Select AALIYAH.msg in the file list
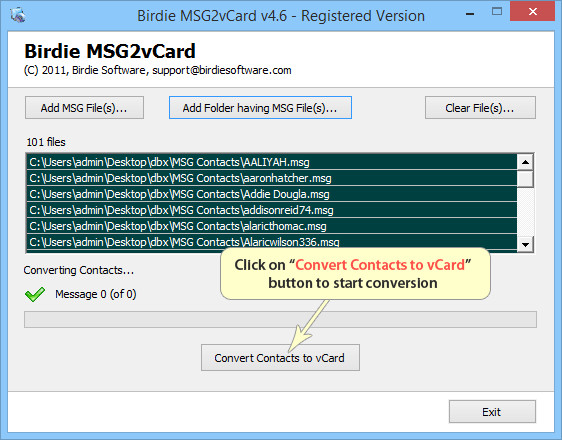Image resolution: width=562 pixels, height=440 pixels. click(x=272, y=162)
